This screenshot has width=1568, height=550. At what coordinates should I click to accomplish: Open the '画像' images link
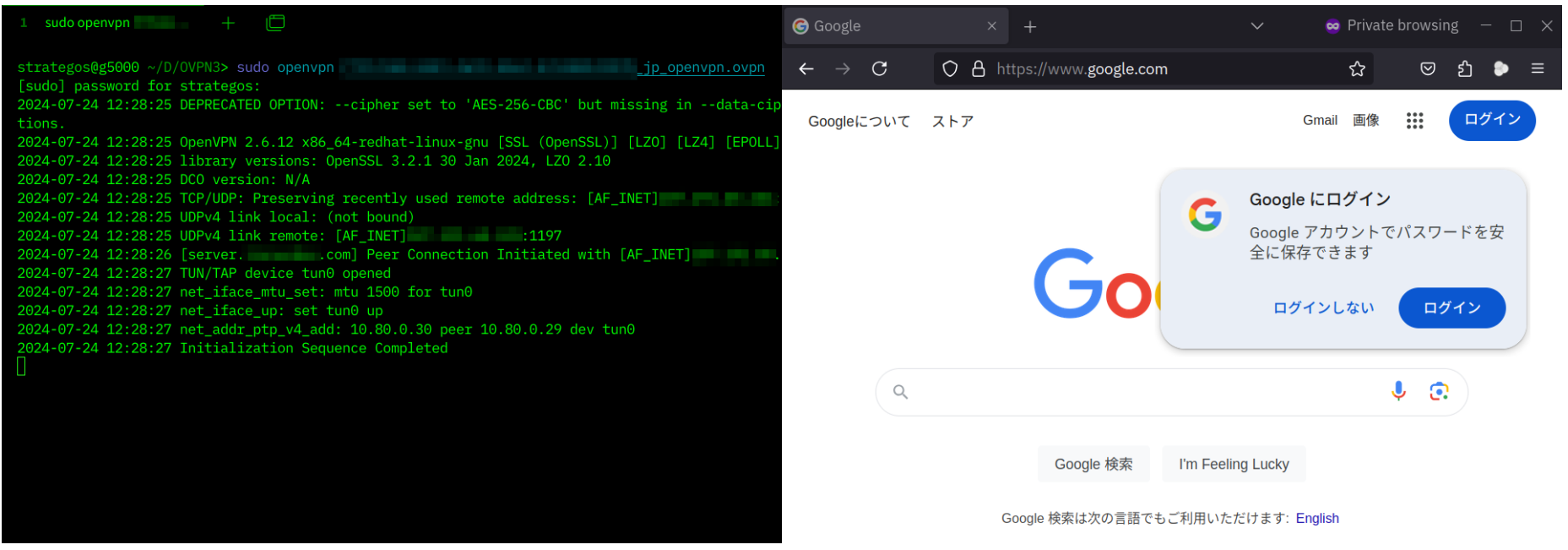pos(1365,121)
